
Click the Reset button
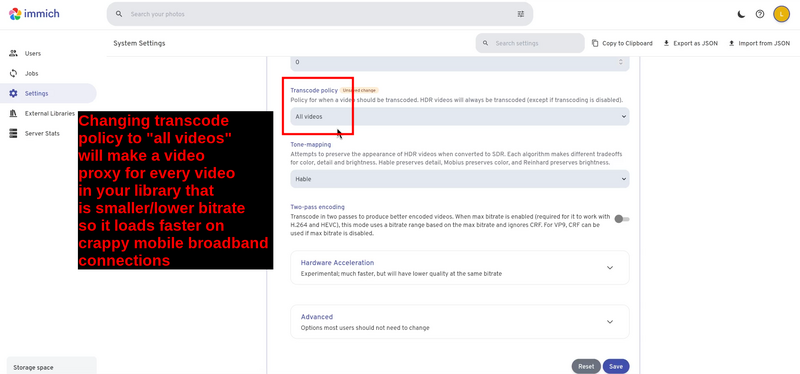(x=586, y=366)
